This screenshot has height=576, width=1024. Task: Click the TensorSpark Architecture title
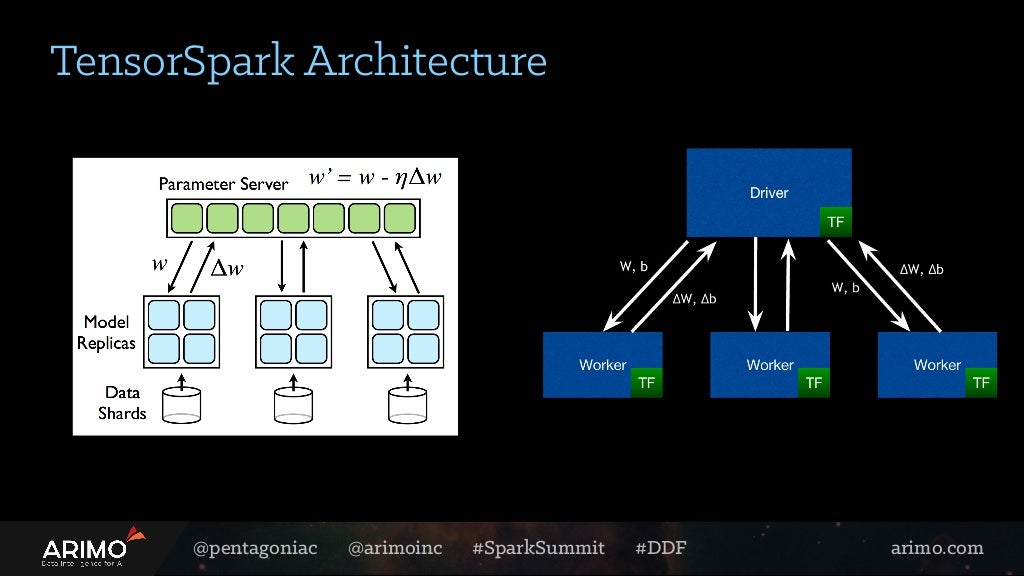pos(298,61)
